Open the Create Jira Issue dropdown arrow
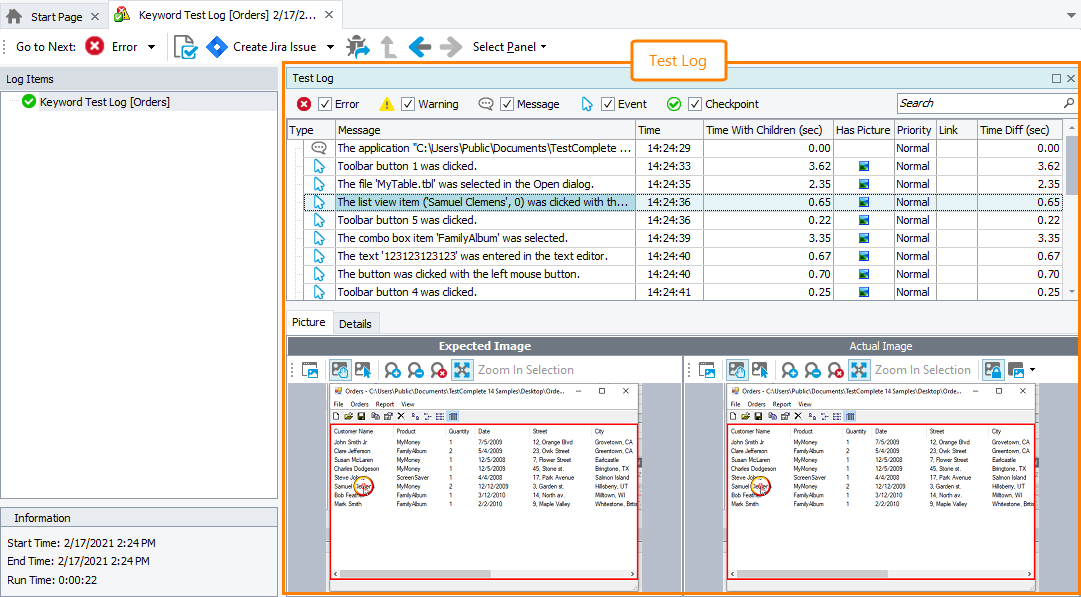 coord(331,47)
